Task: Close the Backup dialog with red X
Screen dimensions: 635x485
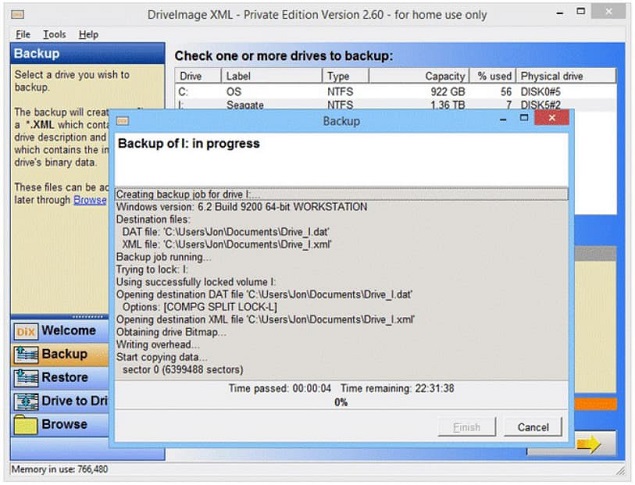Action: 552,118
